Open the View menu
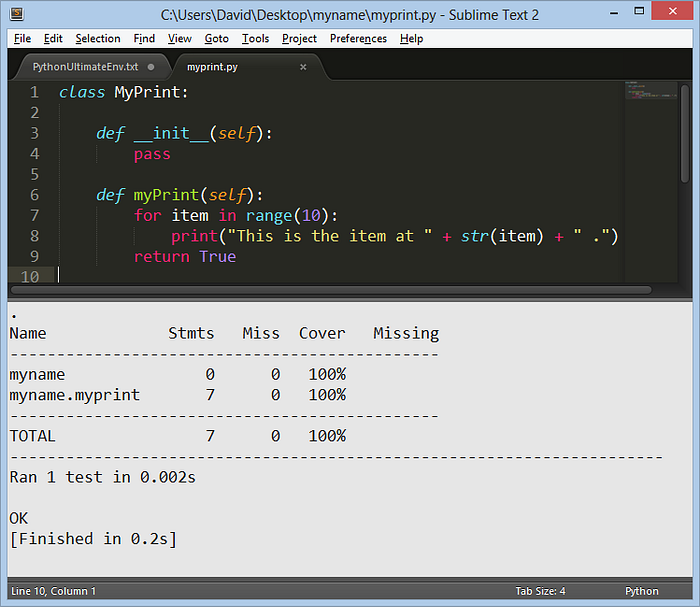The image size is (700, 607). tap(179, 39)
